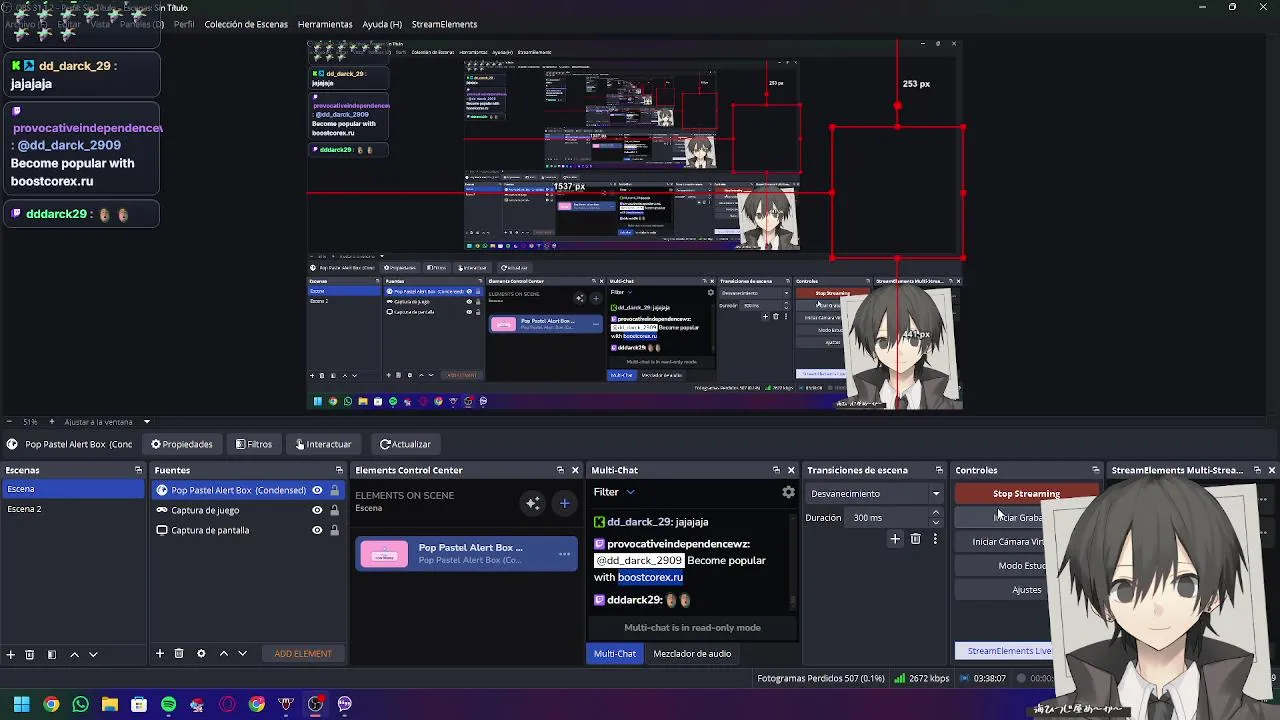The width and height of the screenshot is (1280, 720).
Task: Close the Elements Control Center panel
Action: (575, 470)
